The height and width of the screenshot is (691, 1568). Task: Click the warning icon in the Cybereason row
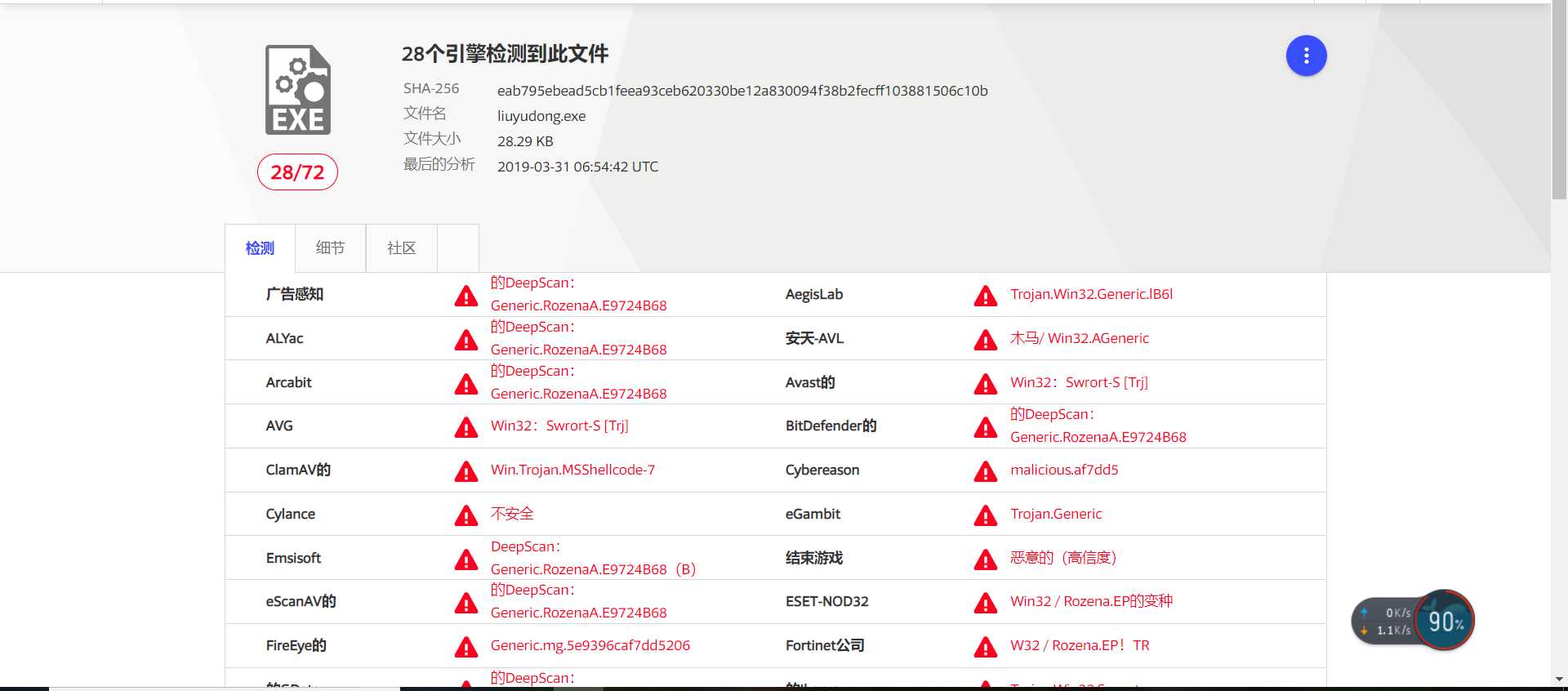986,471
